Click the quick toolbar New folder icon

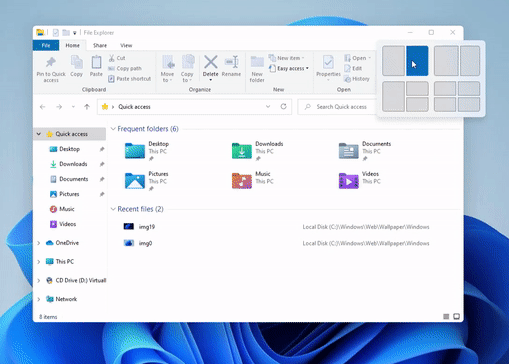pos(66,32)
